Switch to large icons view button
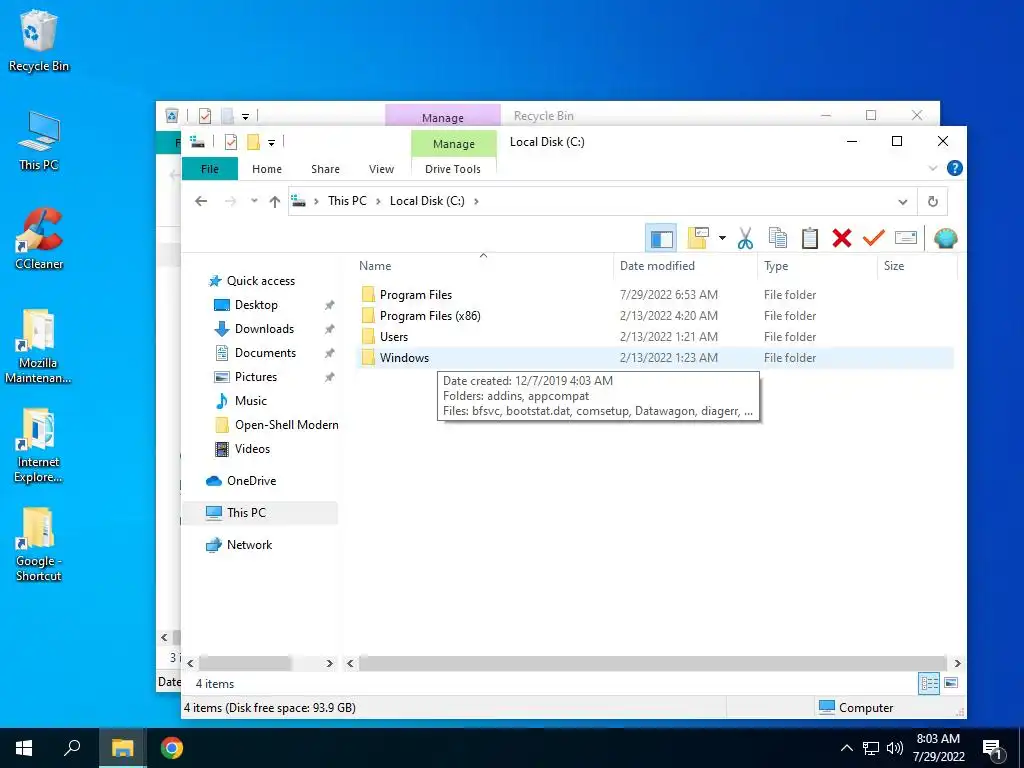 pos(951,683)
